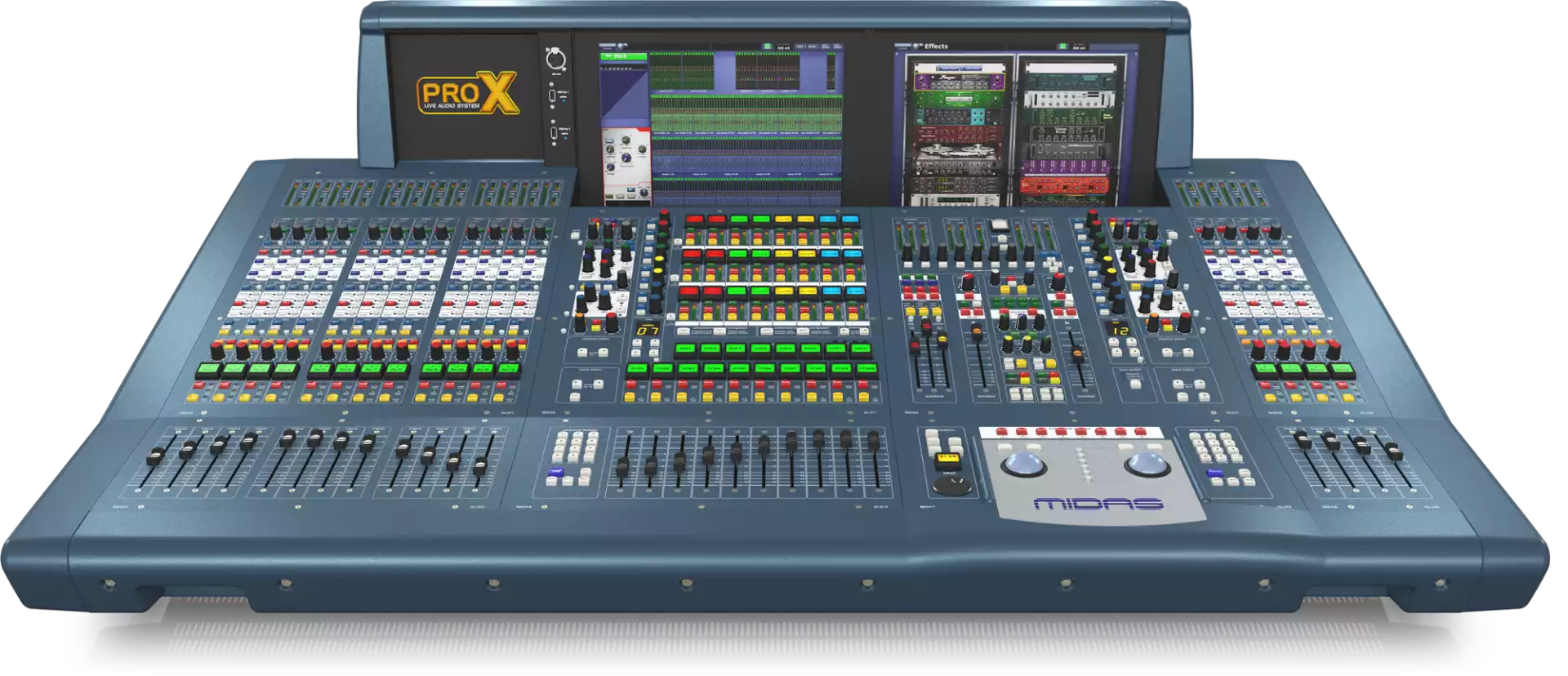Click the PRO X Live Audio System logo

[x=468, y=93]
